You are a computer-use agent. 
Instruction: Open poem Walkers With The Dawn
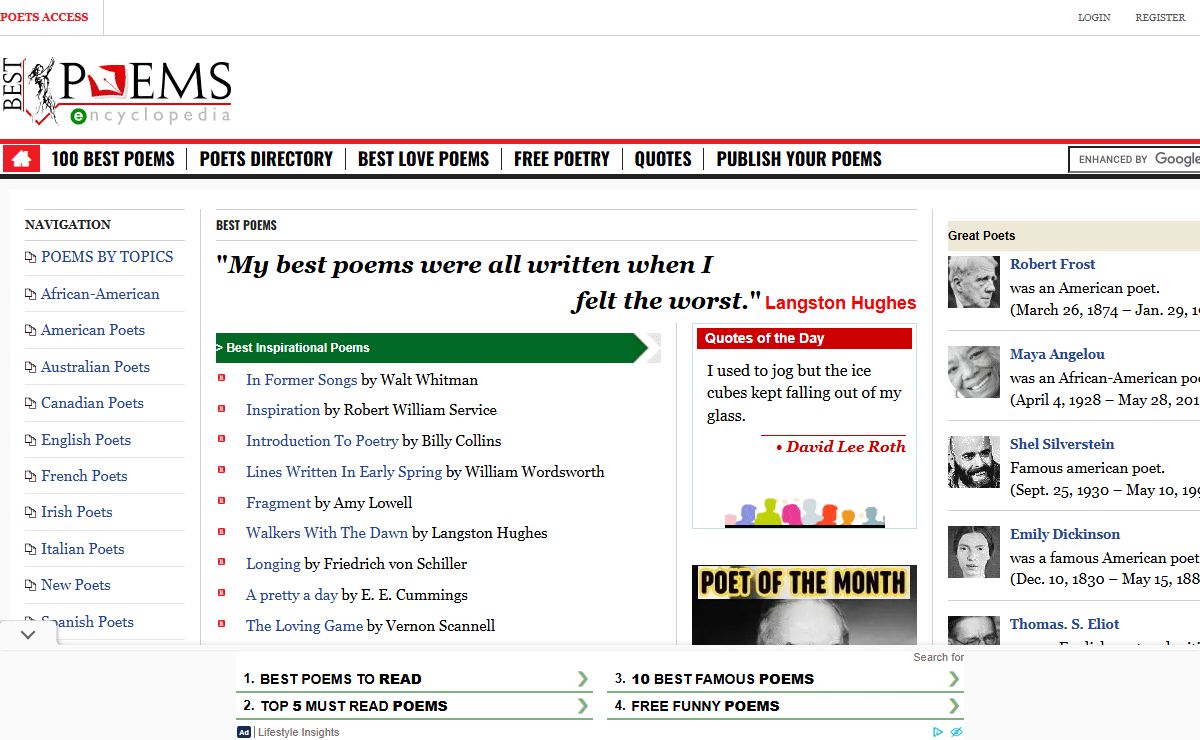click(327, 533)
